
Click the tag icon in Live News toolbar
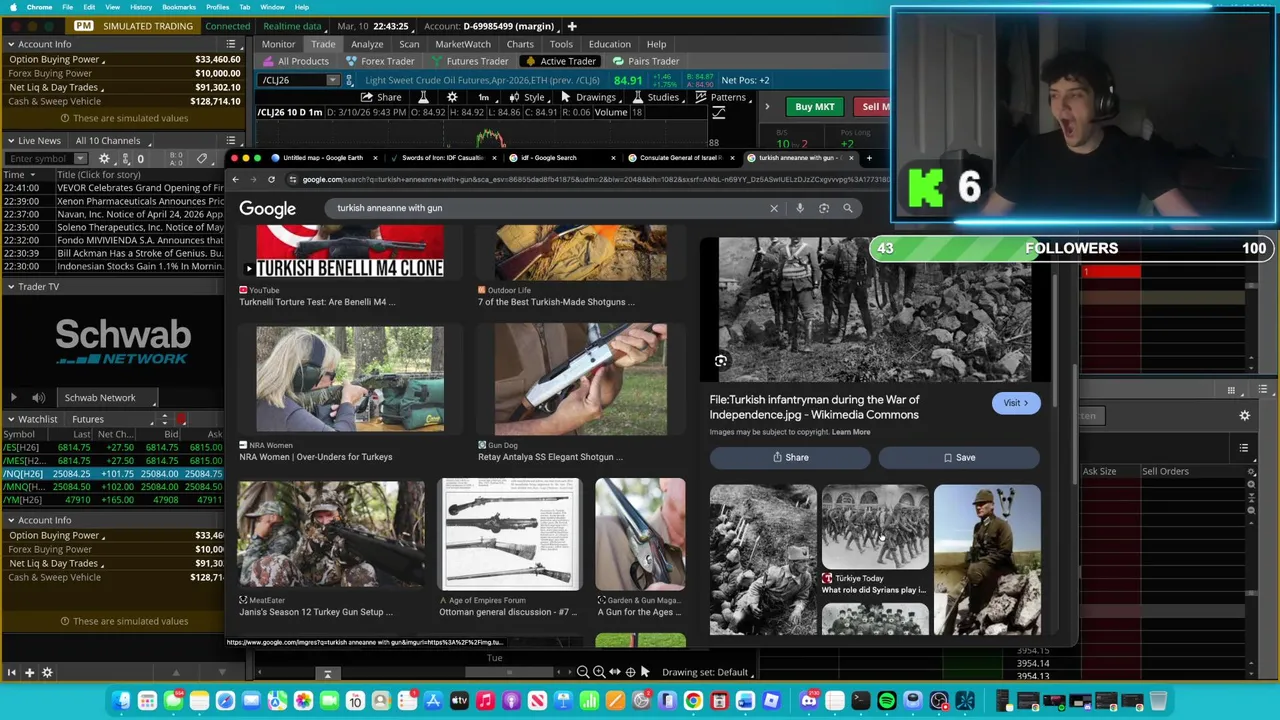(x=202, y=159)
